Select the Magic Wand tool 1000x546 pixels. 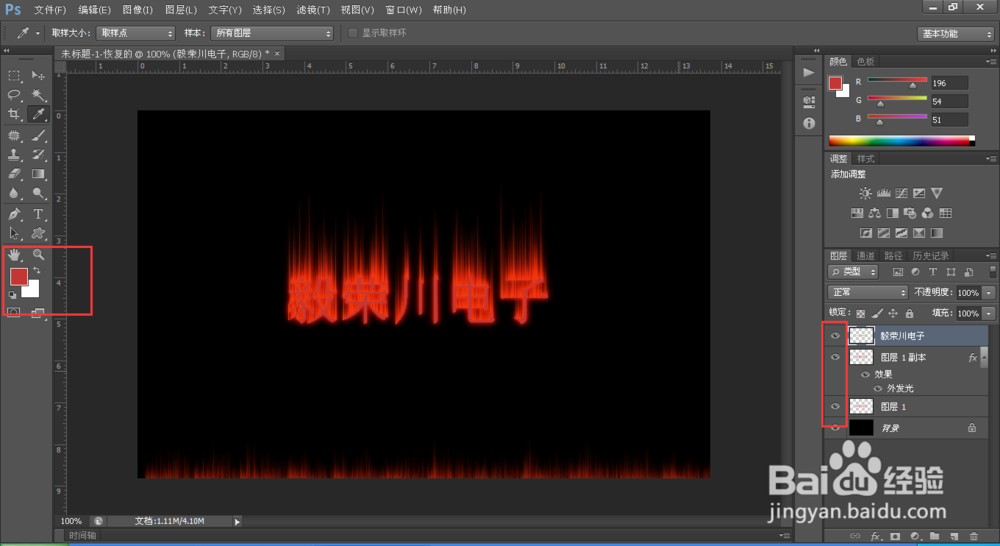[38, 95]
